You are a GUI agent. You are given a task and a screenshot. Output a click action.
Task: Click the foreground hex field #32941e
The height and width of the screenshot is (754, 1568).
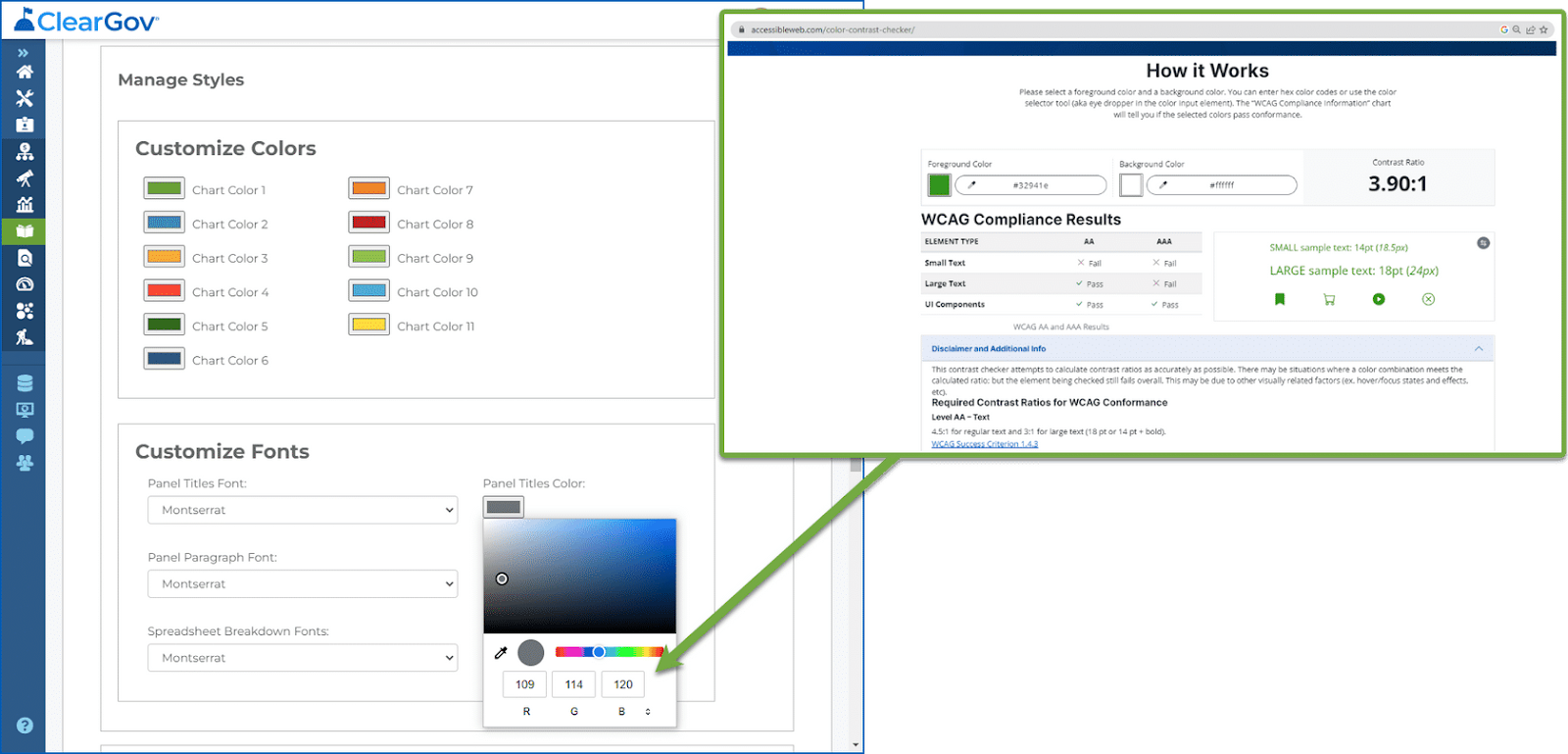pyautogui.click(x=1031, y=184)
